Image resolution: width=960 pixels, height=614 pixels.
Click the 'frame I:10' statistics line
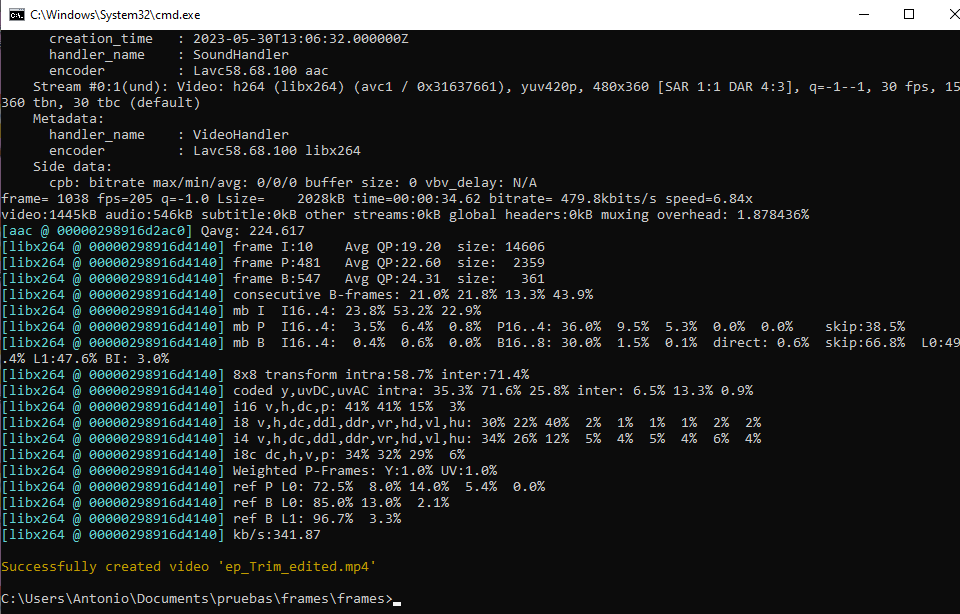273,247
